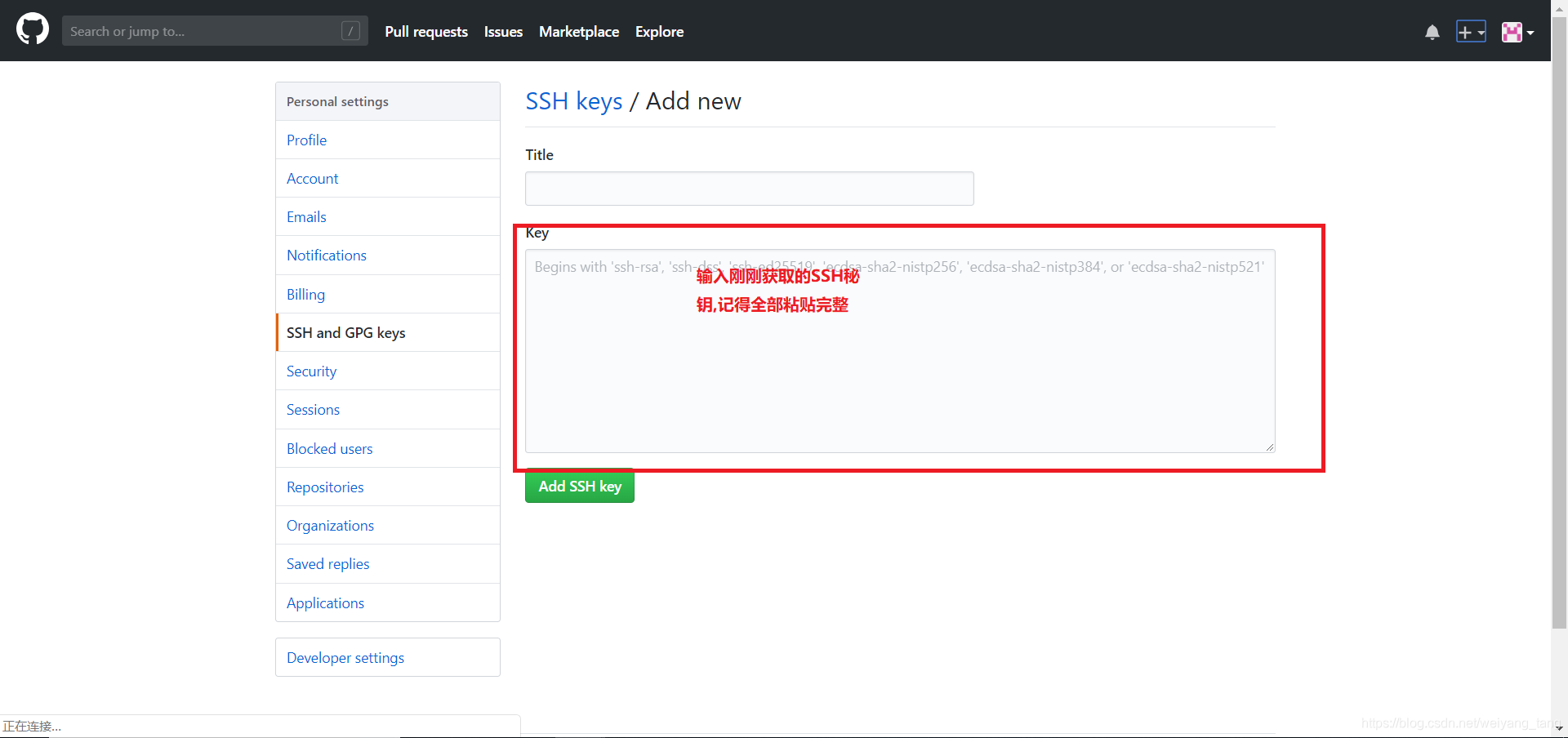1568x738 pixels.
Task: Click the Personal settings header
Action: pos(388,101)
